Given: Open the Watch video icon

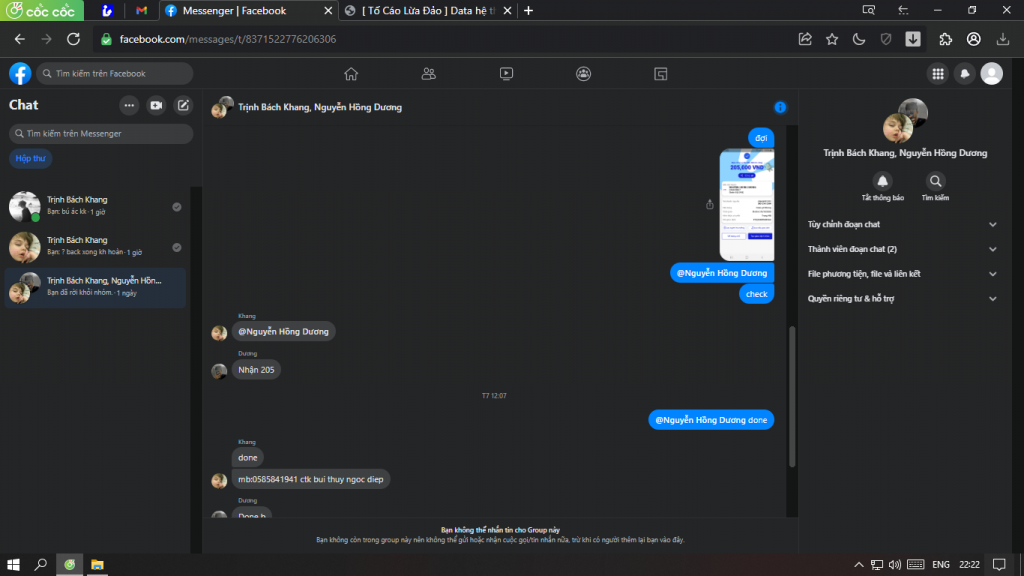Looking at the screenshot, I should coord(506,73).
